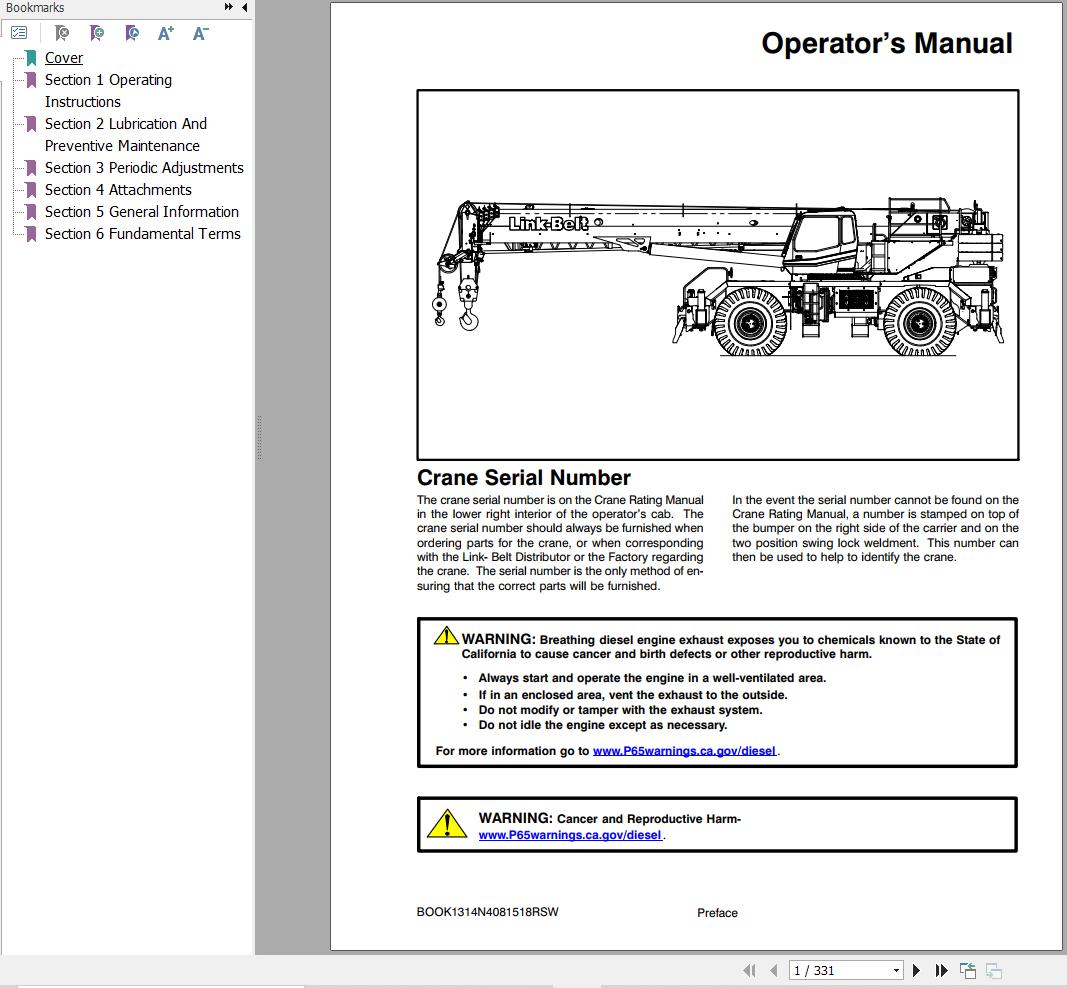This screenshot has width=1067, height=988.
Task: Increase bookmark text size with A+ icon
Action: click(166, 32)
